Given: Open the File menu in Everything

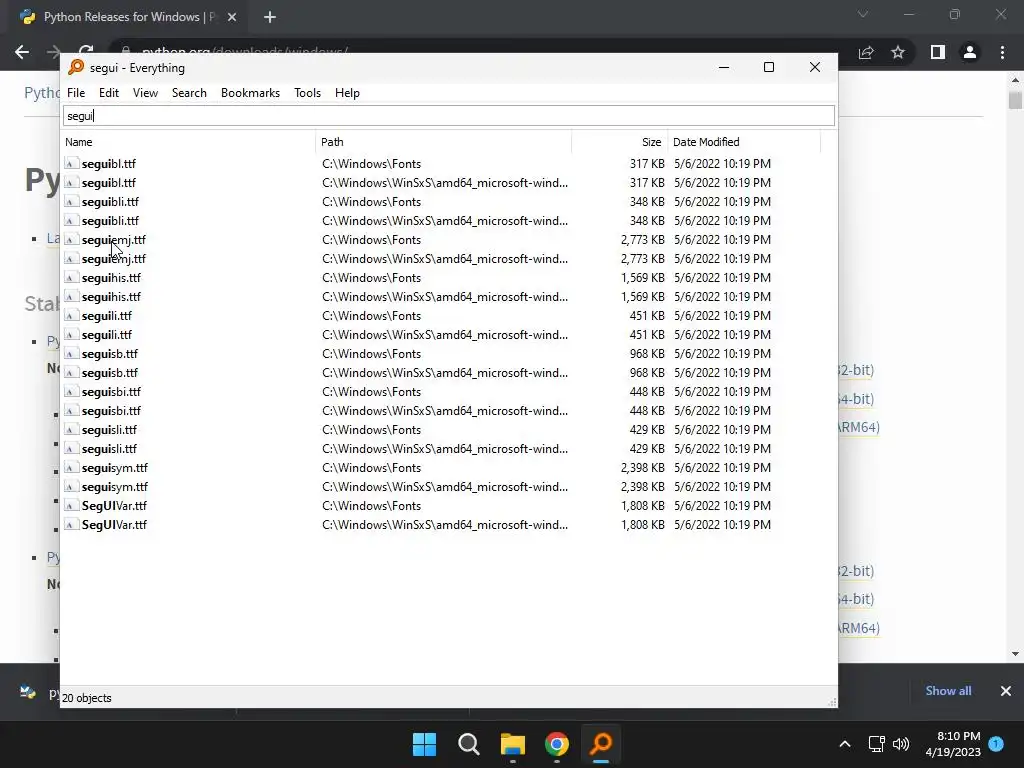Looking at the screenshot, I should click(76, 93).
